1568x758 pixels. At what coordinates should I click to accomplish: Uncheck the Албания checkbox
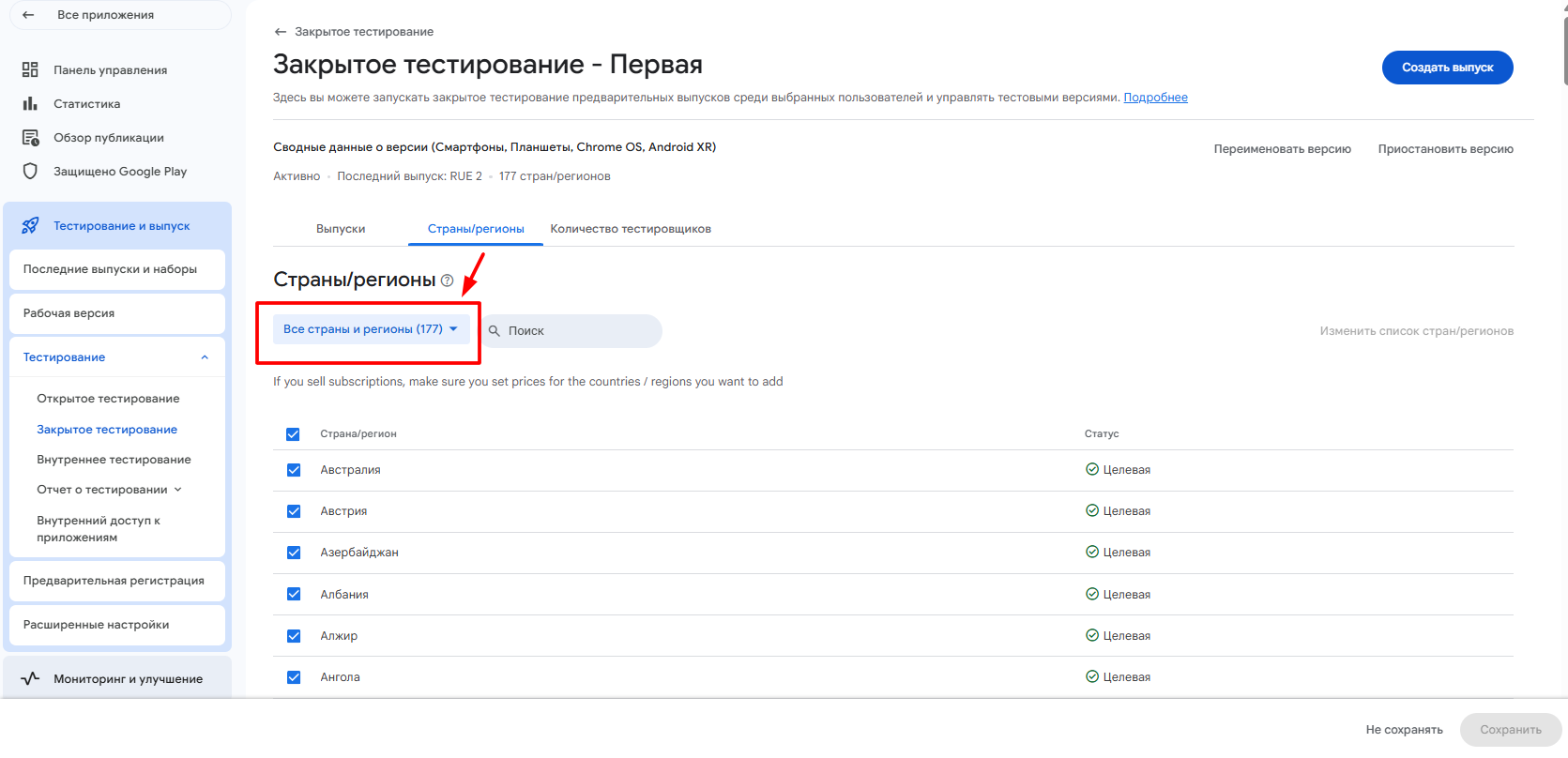click(x=294, y=594)
